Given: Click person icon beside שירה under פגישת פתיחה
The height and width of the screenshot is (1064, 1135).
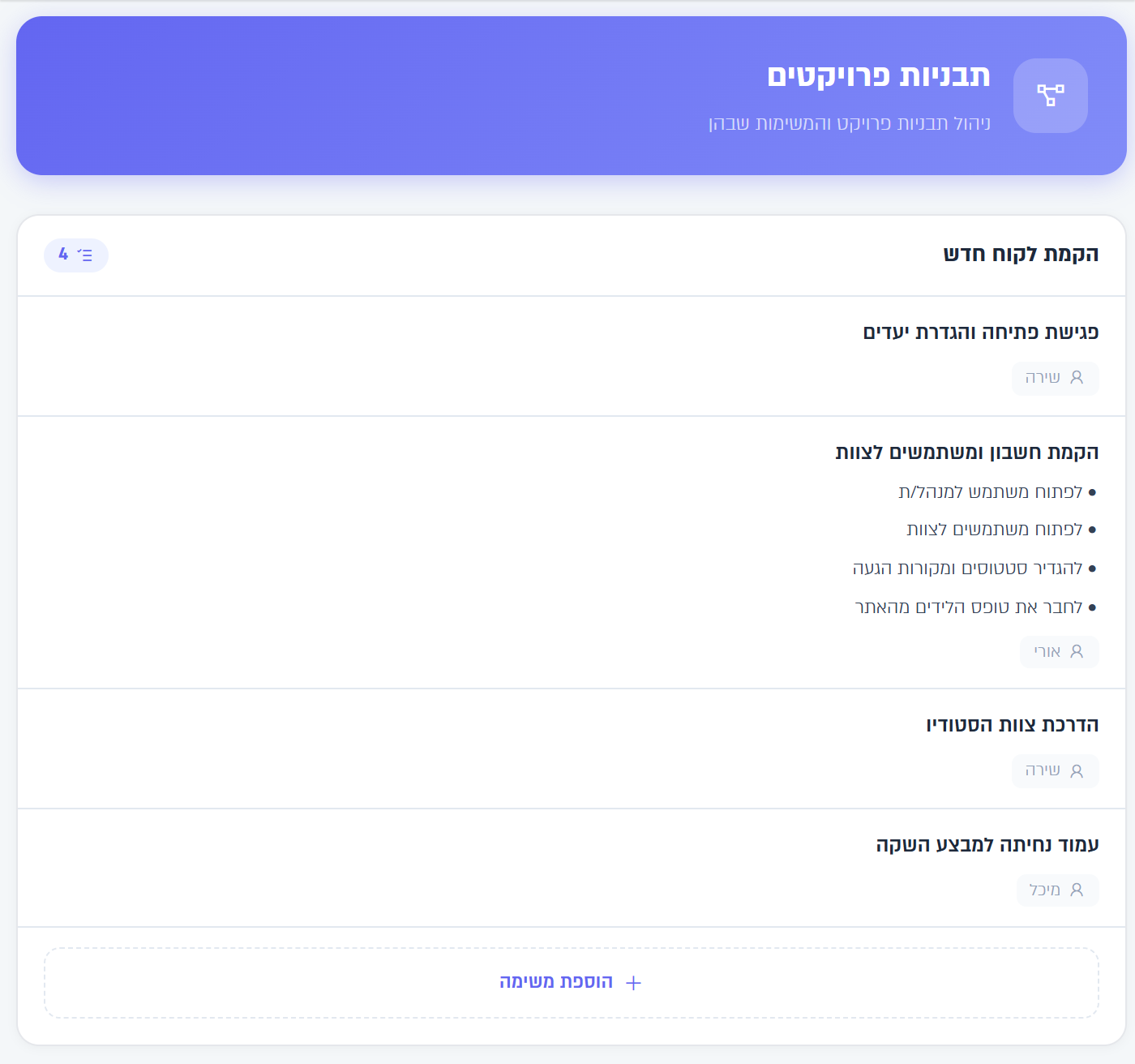Looking at the screenshot, I should coord(1077,378).
